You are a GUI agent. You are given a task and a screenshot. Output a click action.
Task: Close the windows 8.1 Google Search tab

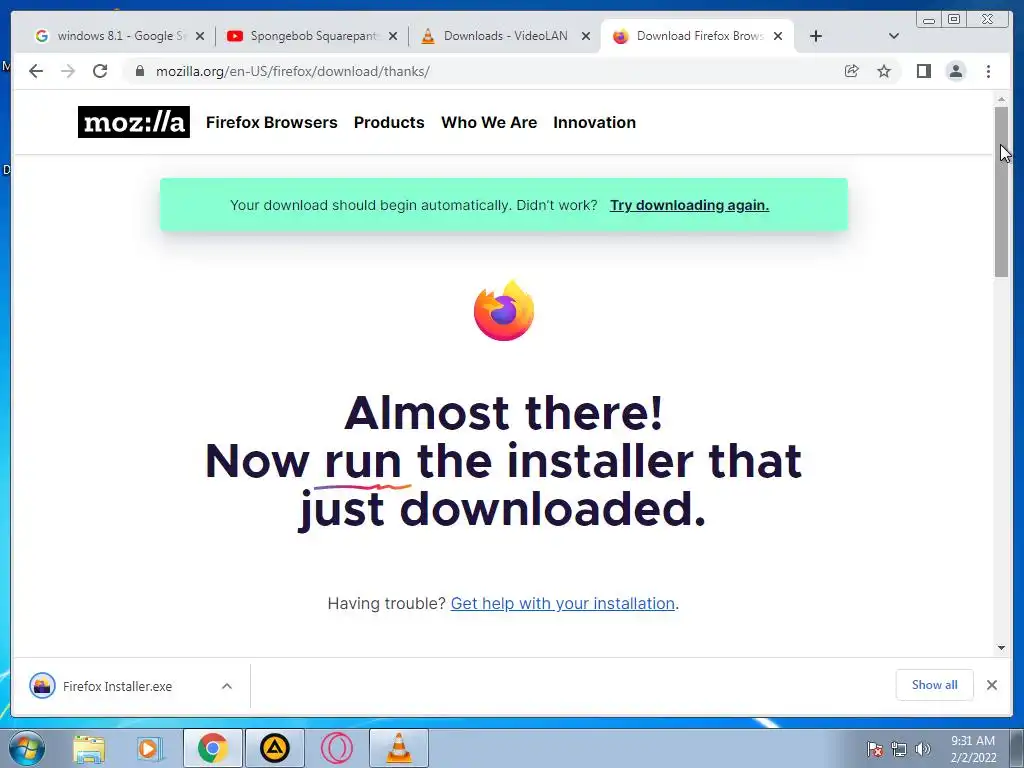click(200, 36)
